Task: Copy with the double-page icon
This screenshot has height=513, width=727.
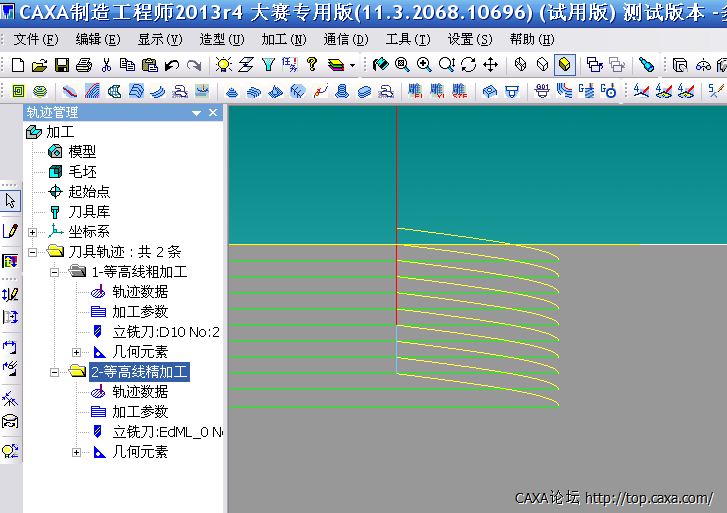Action: tap(127, 64)
